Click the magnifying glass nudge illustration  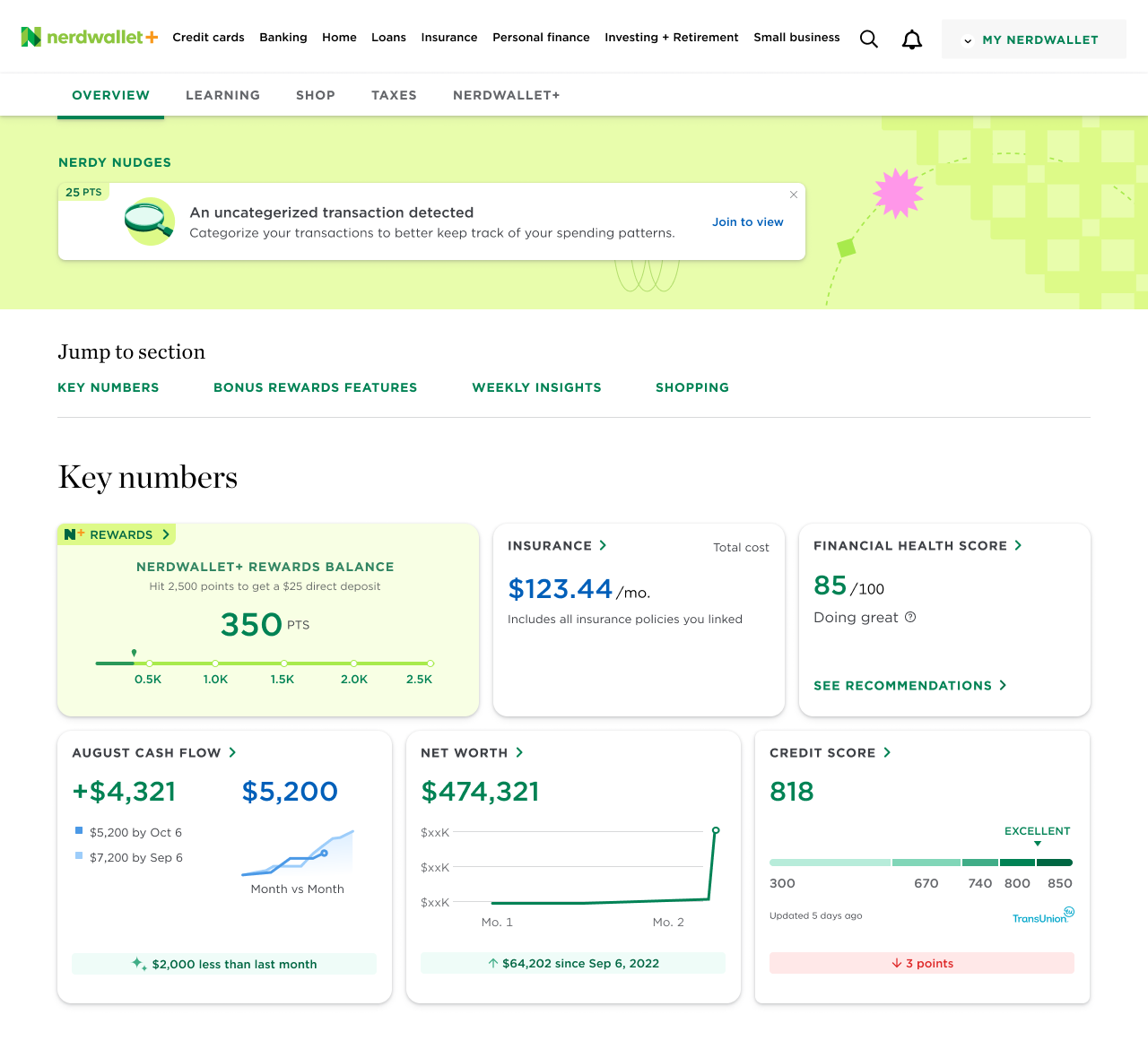coord(150,221)
